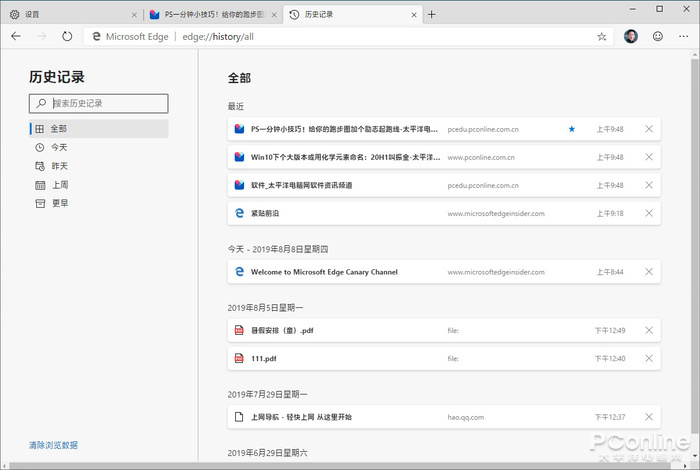Image resolution: width=700 pixels, height=470 pixels.
Task: Click the 清除浏览数据 link
Action: (x=53, y=445)
